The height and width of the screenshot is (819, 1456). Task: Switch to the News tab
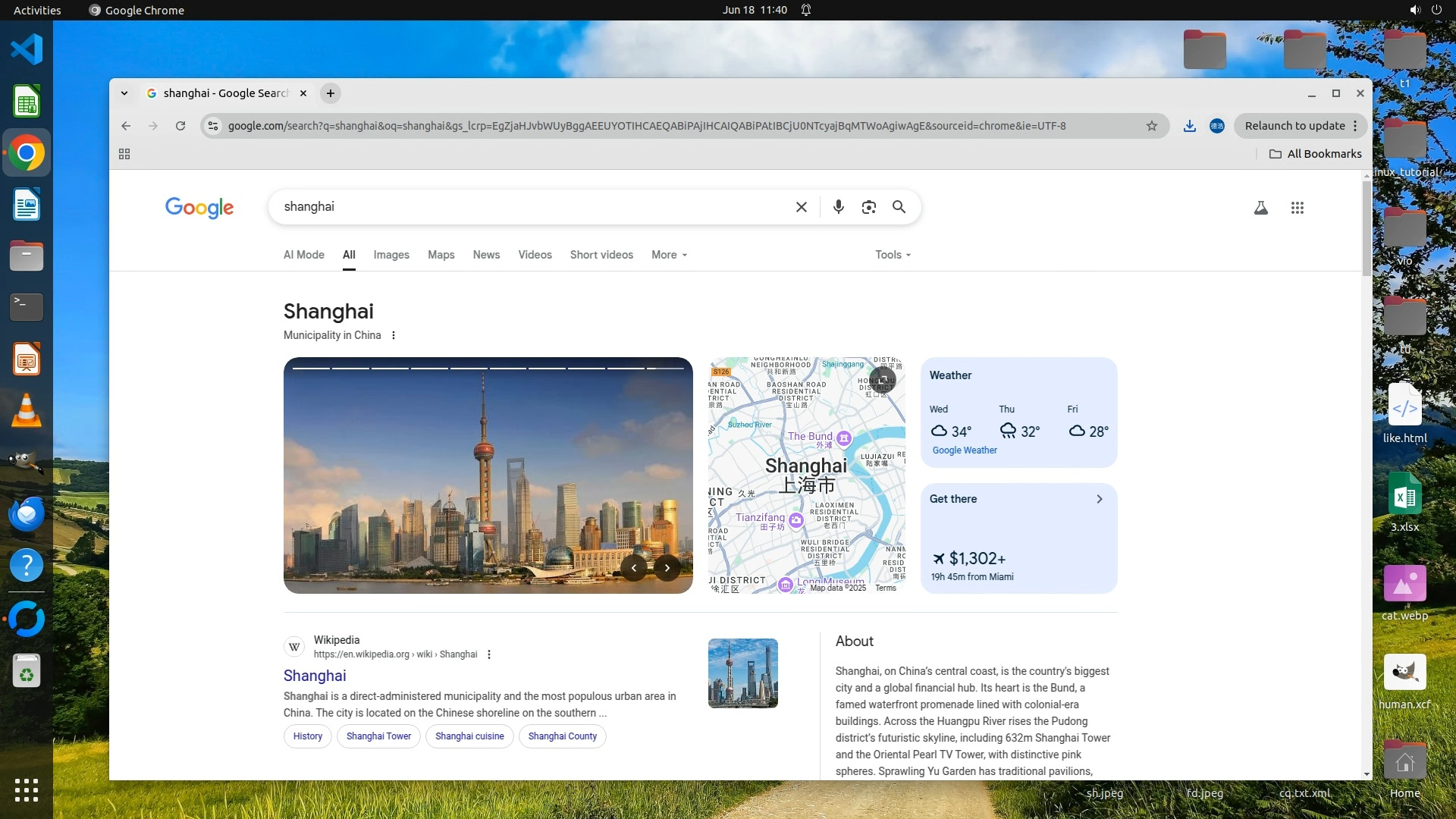tap(486, 255)
